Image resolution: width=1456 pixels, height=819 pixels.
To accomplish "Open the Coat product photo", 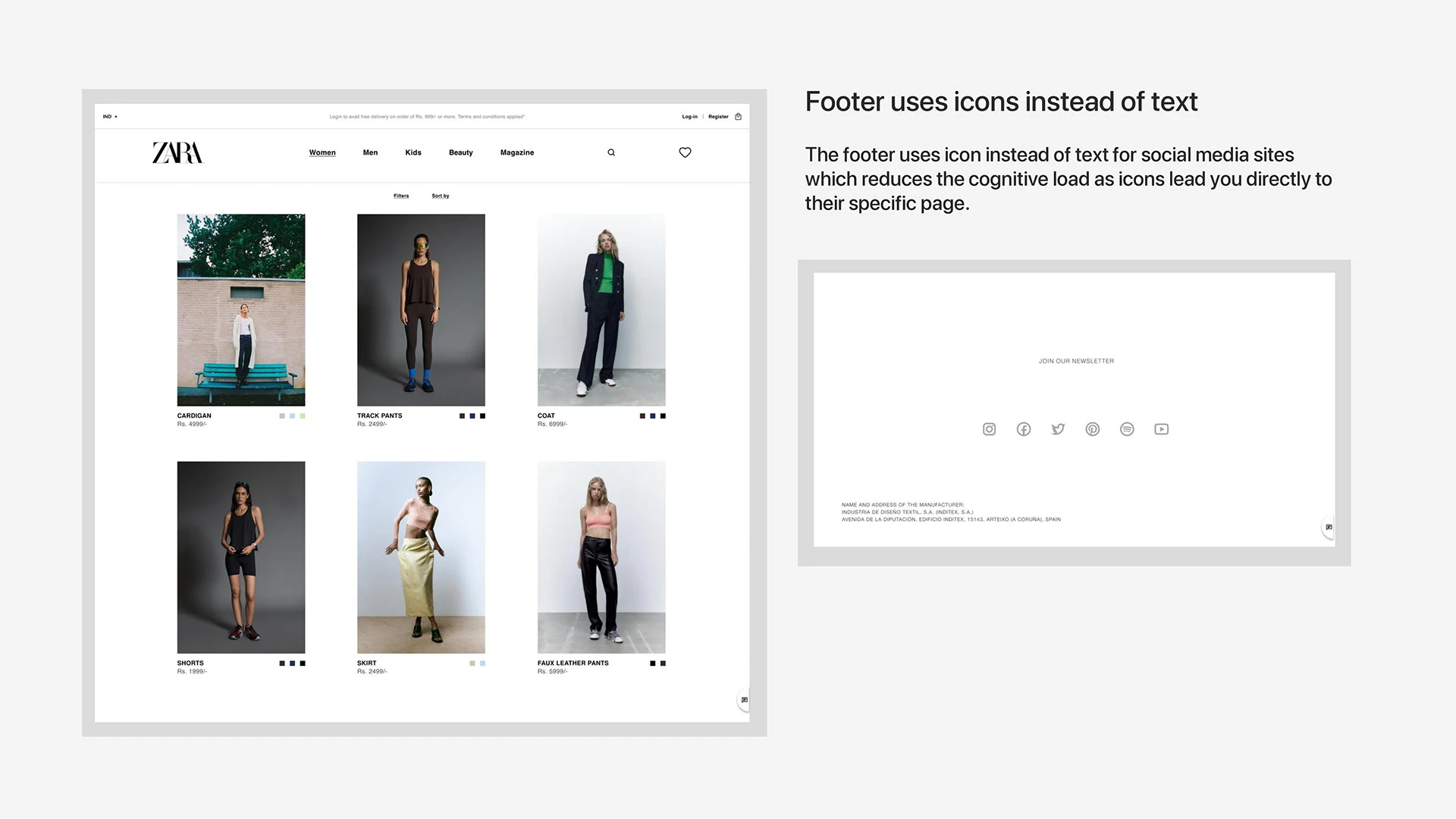I will (x=601, y=309).
